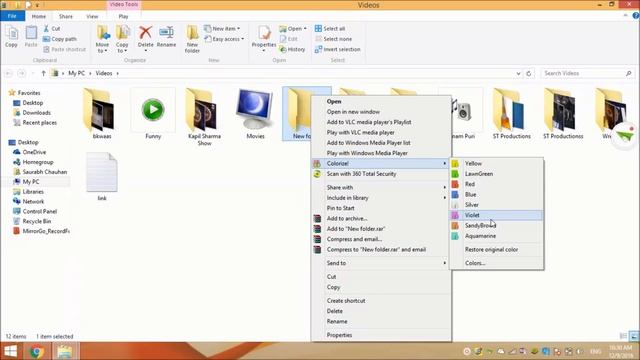The width and height of the screenshot is (640, 360).
Task: Click Open in new window
Action: pos(381,112)
